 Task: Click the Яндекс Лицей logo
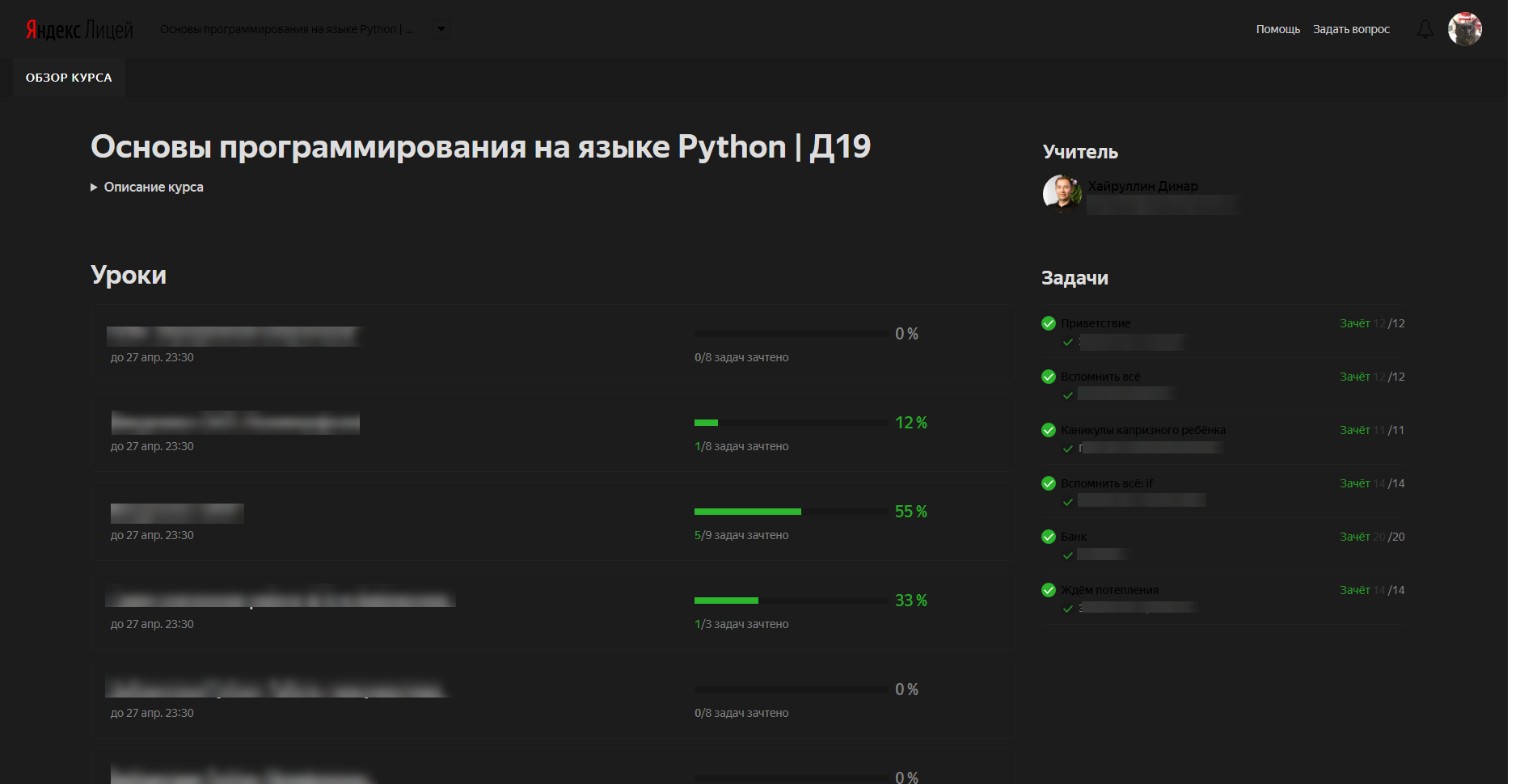click(x=78, y=29)
